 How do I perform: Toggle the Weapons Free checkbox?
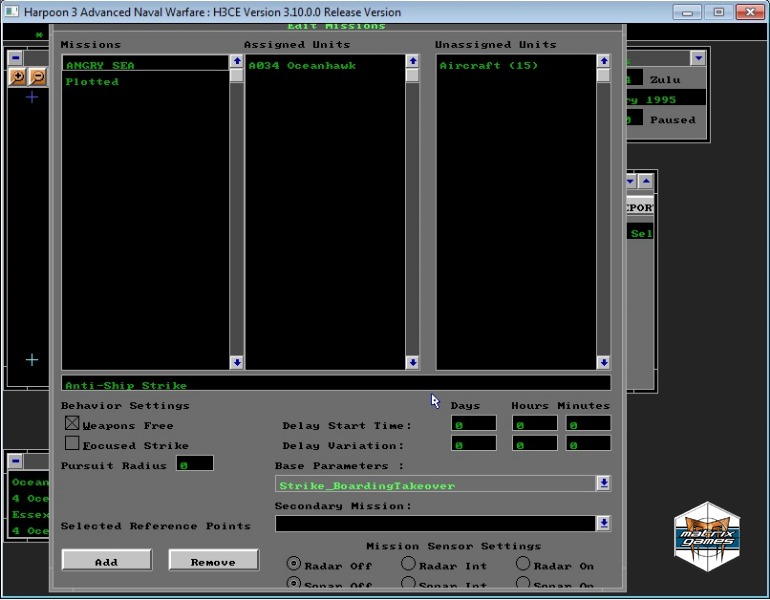(x=72, y=424)
